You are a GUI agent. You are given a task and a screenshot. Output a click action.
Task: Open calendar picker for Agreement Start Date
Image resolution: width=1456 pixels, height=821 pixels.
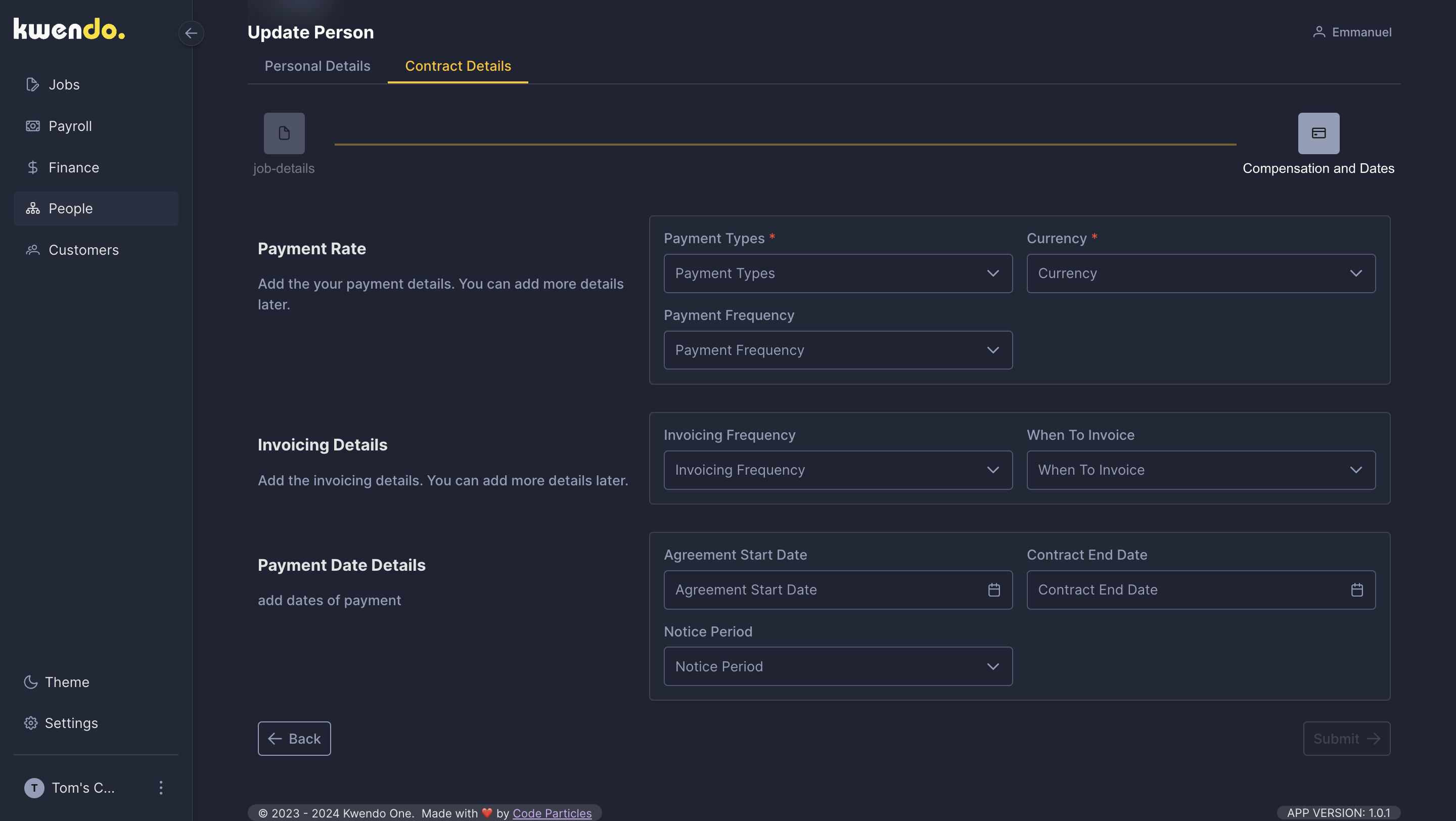(994, 590)
